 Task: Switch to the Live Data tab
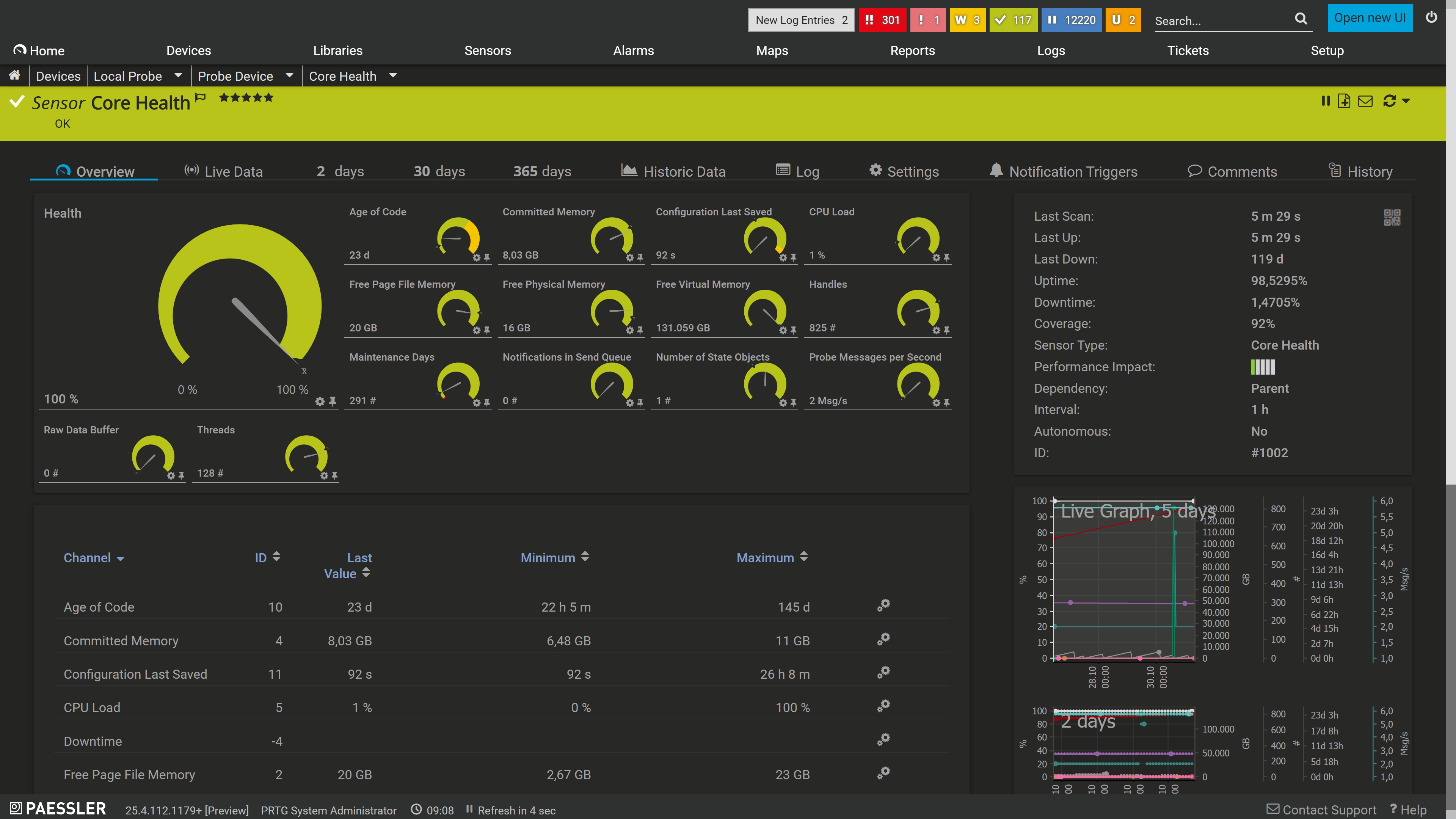pos(224,171)
